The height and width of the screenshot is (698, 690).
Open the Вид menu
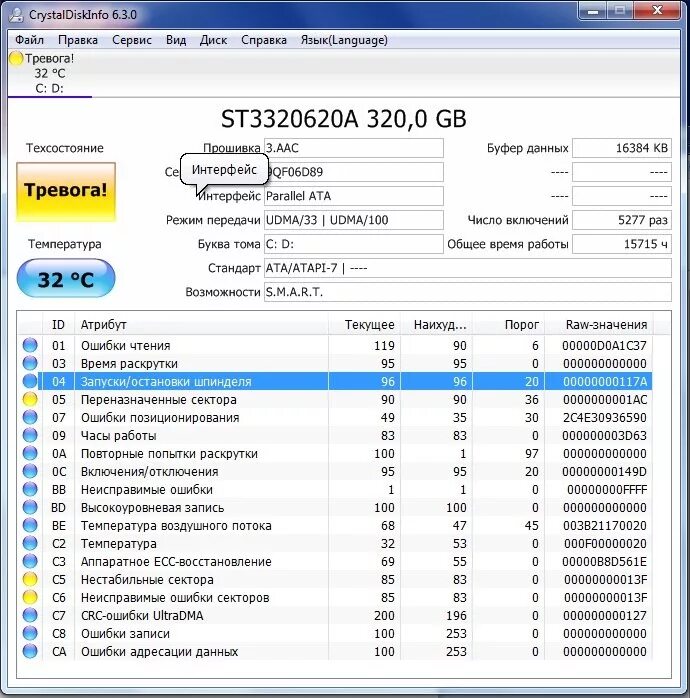point(176,40)
